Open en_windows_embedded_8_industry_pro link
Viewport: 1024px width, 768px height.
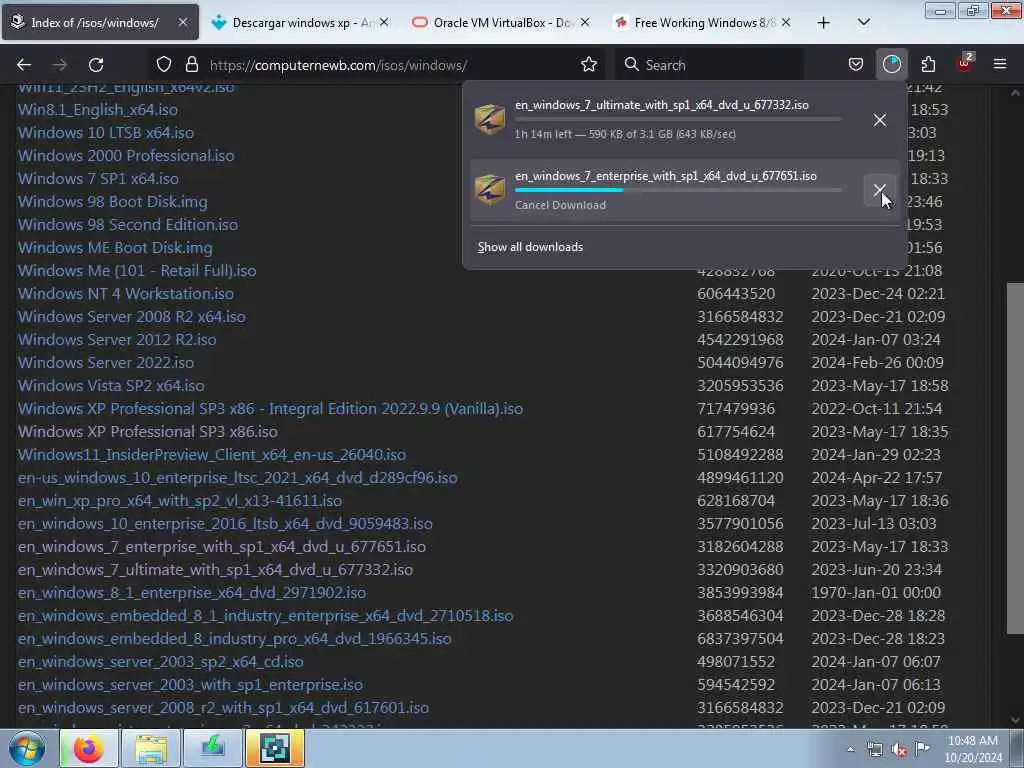(234, 638)
